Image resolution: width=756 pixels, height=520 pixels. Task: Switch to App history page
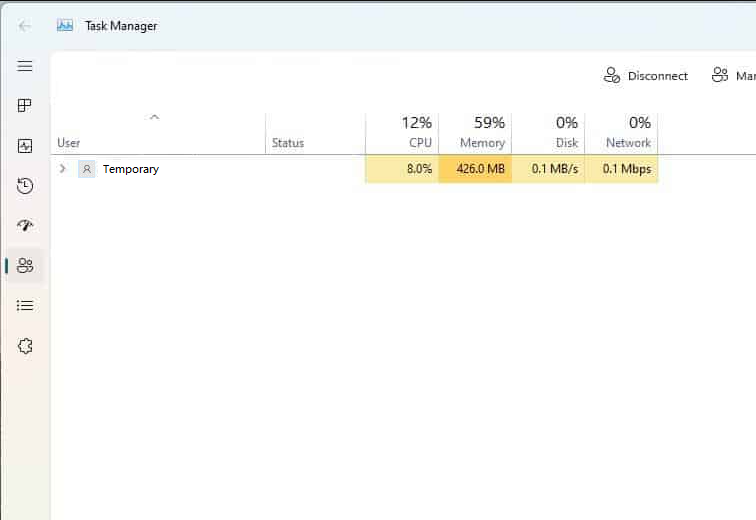[x=25, y=186]
